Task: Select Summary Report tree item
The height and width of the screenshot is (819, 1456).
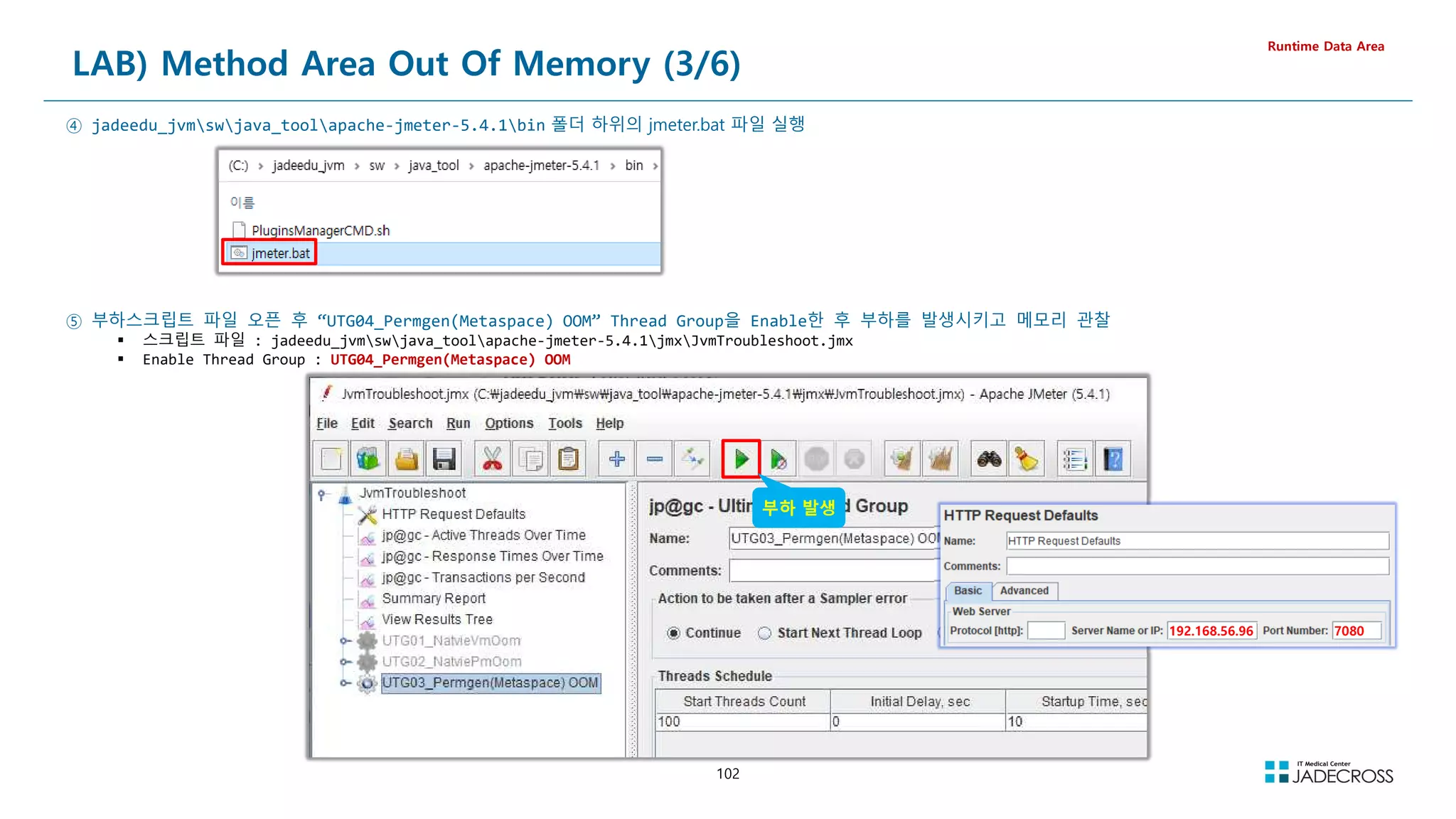Action: pos(434,599)
